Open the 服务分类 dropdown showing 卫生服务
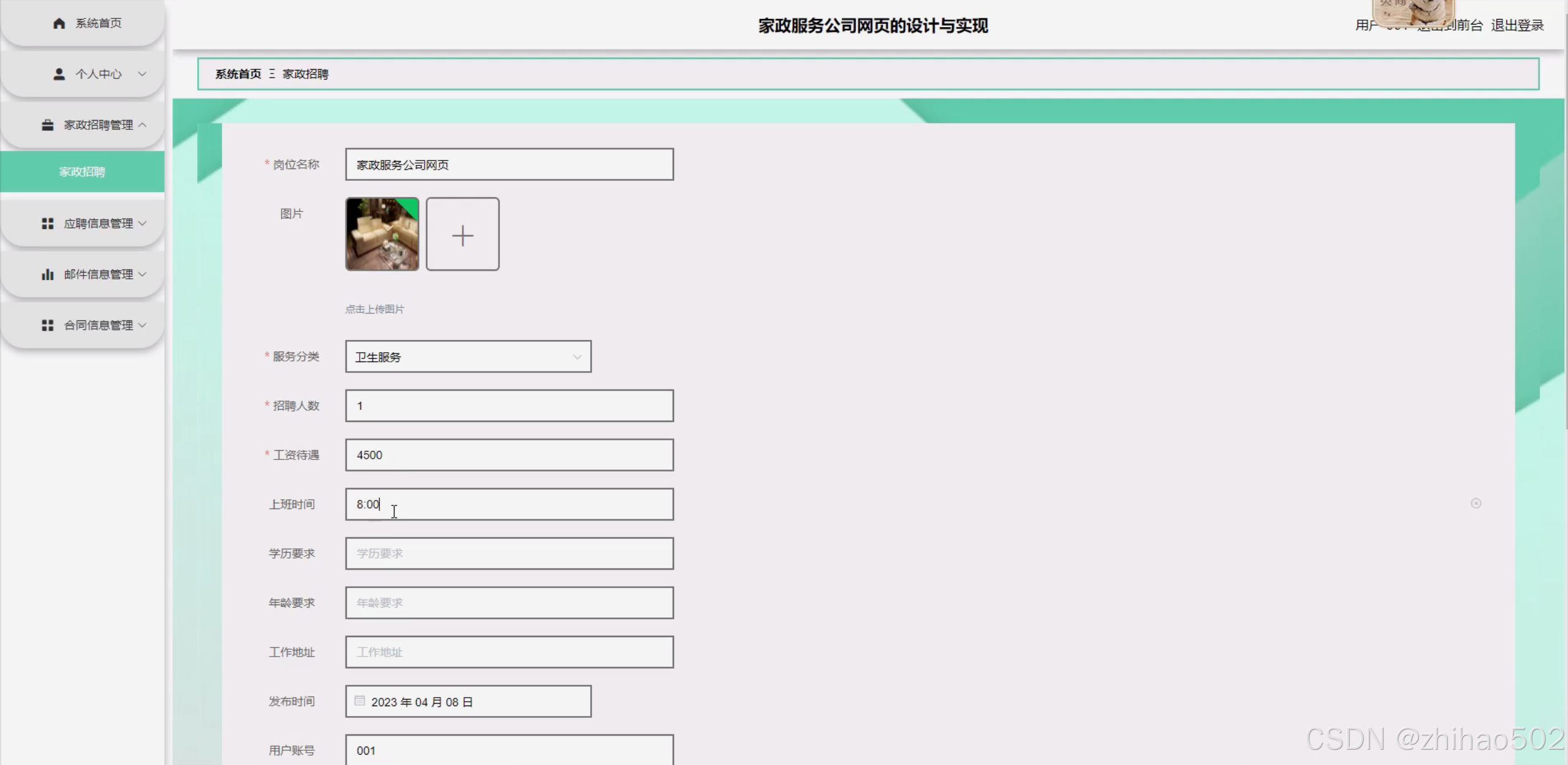 [468, 357]
